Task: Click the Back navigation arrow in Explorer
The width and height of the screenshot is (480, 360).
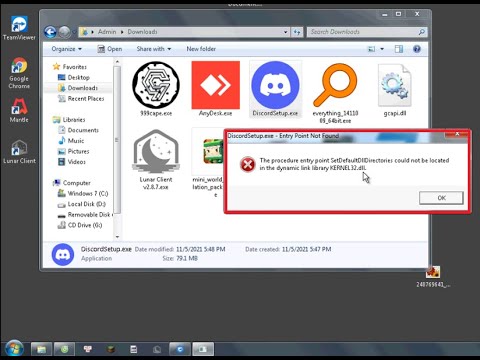Action: 50,32
